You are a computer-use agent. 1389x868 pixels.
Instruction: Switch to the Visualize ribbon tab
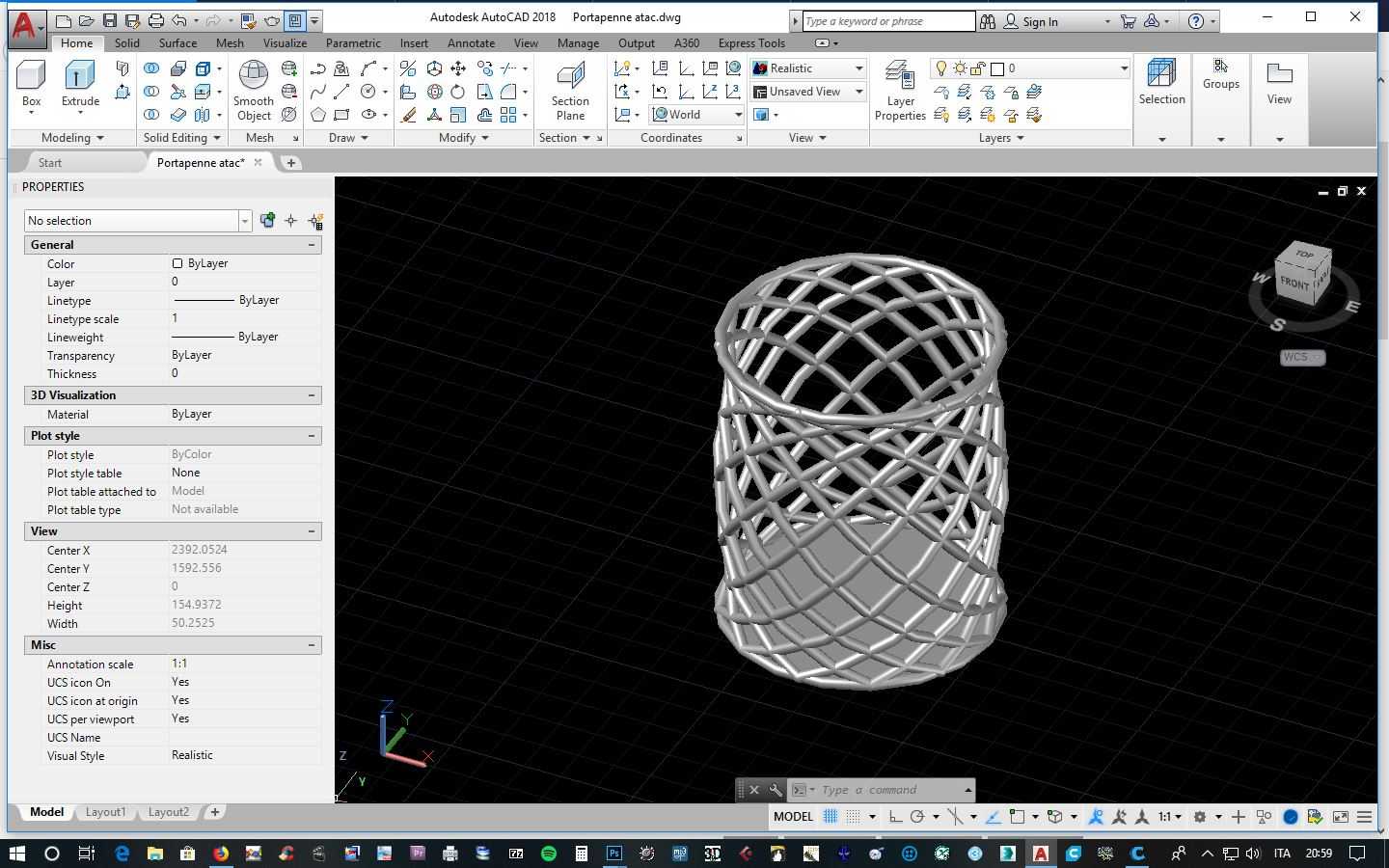coord(285,43)
